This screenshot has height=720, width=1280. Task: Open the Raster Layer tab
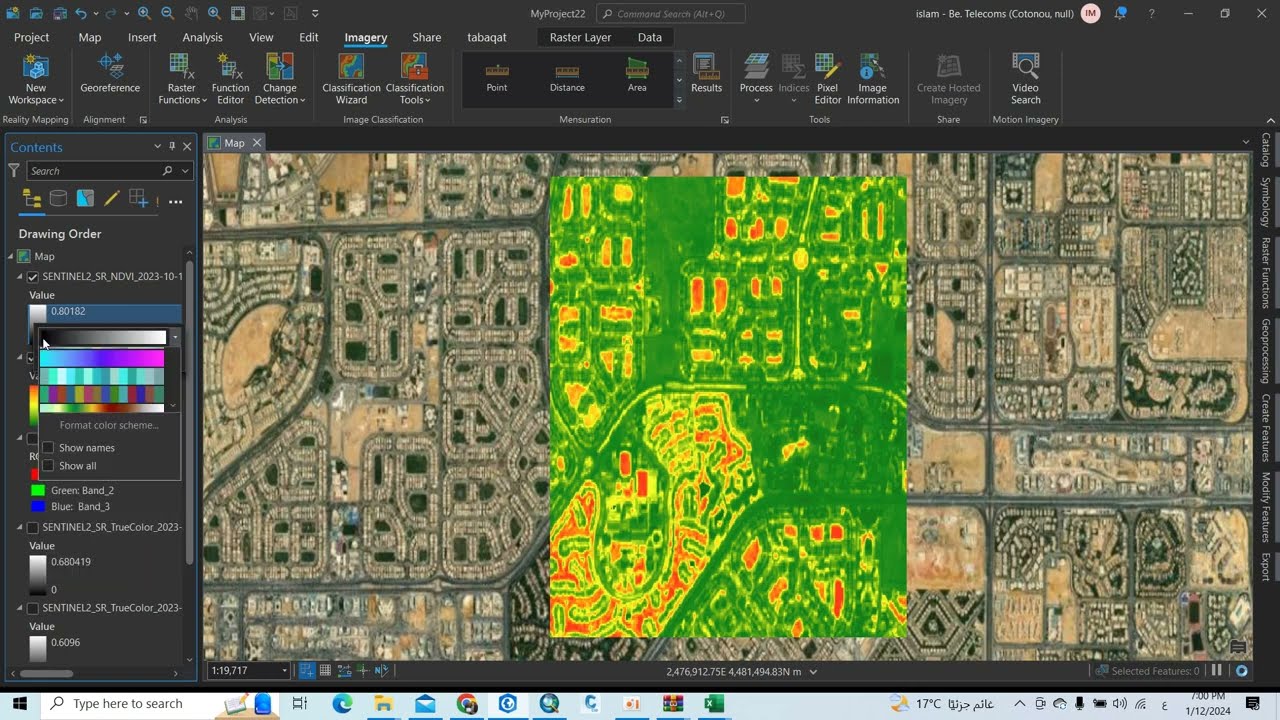[x=580, y=37]
